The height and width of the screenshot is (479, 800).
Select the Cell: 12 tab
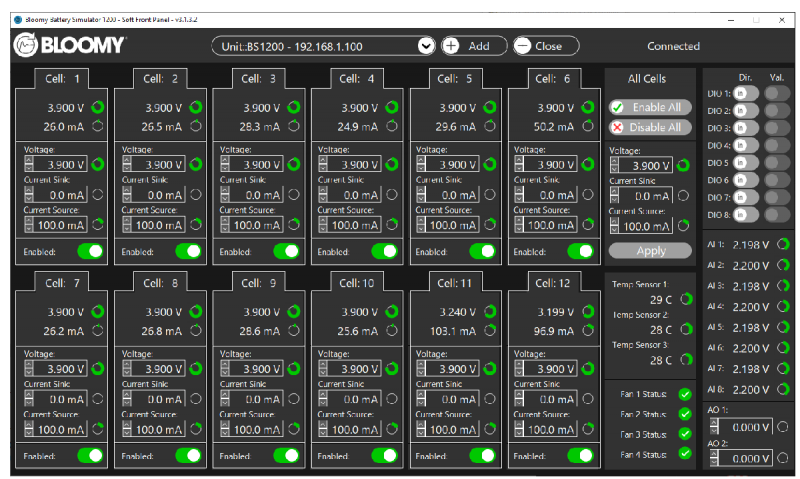tap(553, 283)
